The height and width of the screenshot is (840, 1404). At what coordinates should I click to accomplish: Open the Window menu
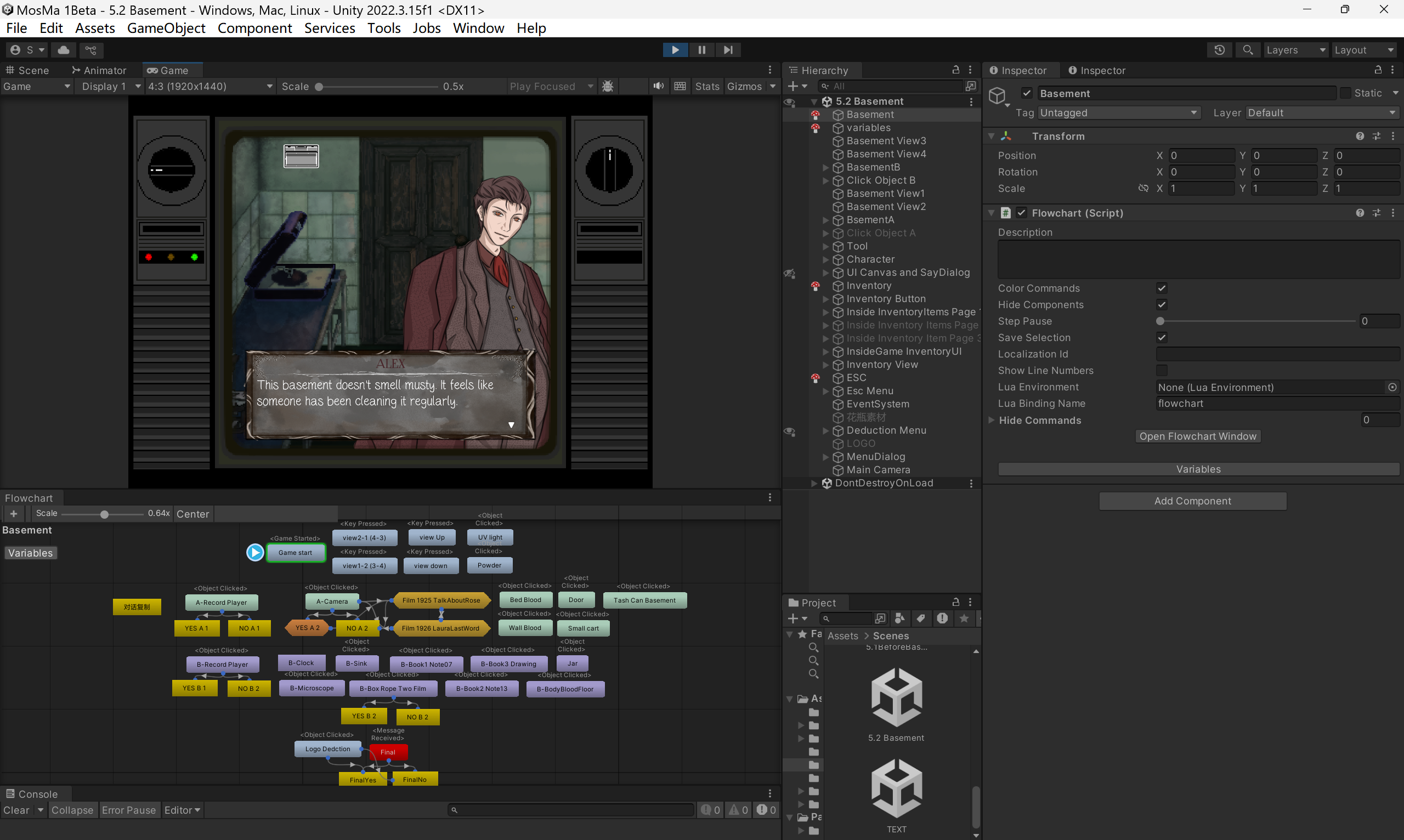[x=478, y=28]
